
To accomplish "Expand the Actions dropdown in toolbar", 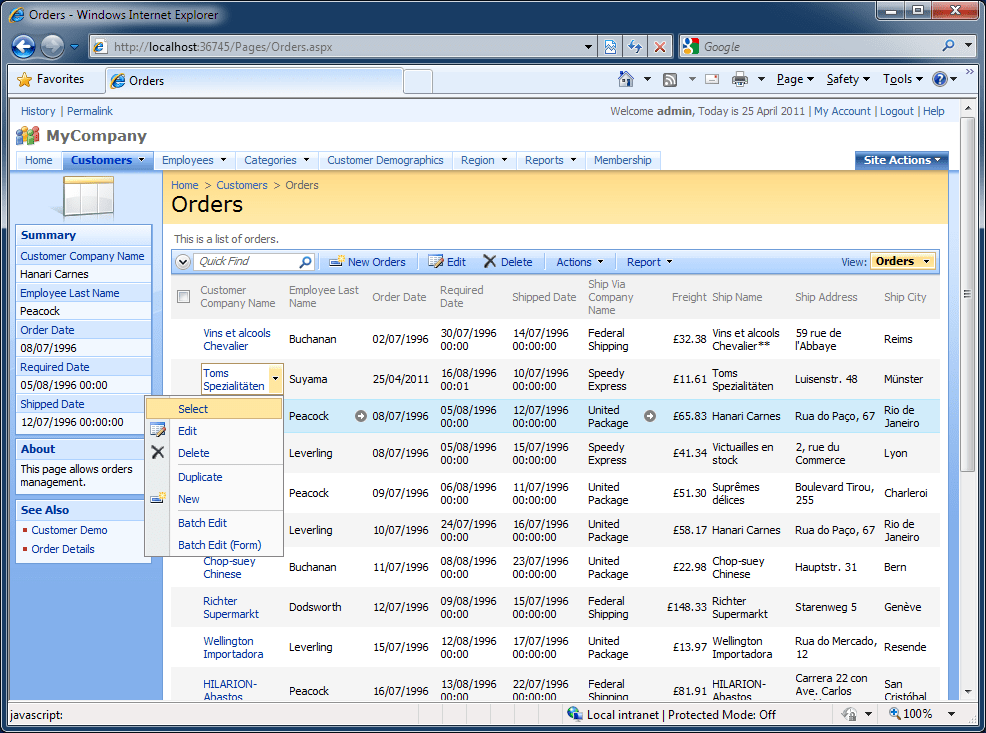I will (x=579, y=262).
